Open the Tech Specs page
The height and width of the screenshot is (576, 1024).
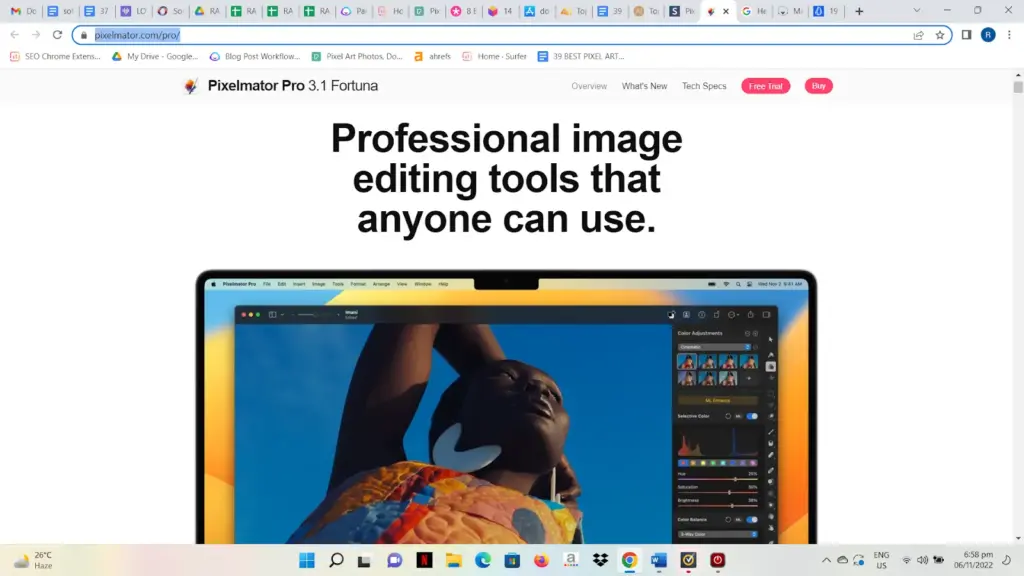coord(704,86)
